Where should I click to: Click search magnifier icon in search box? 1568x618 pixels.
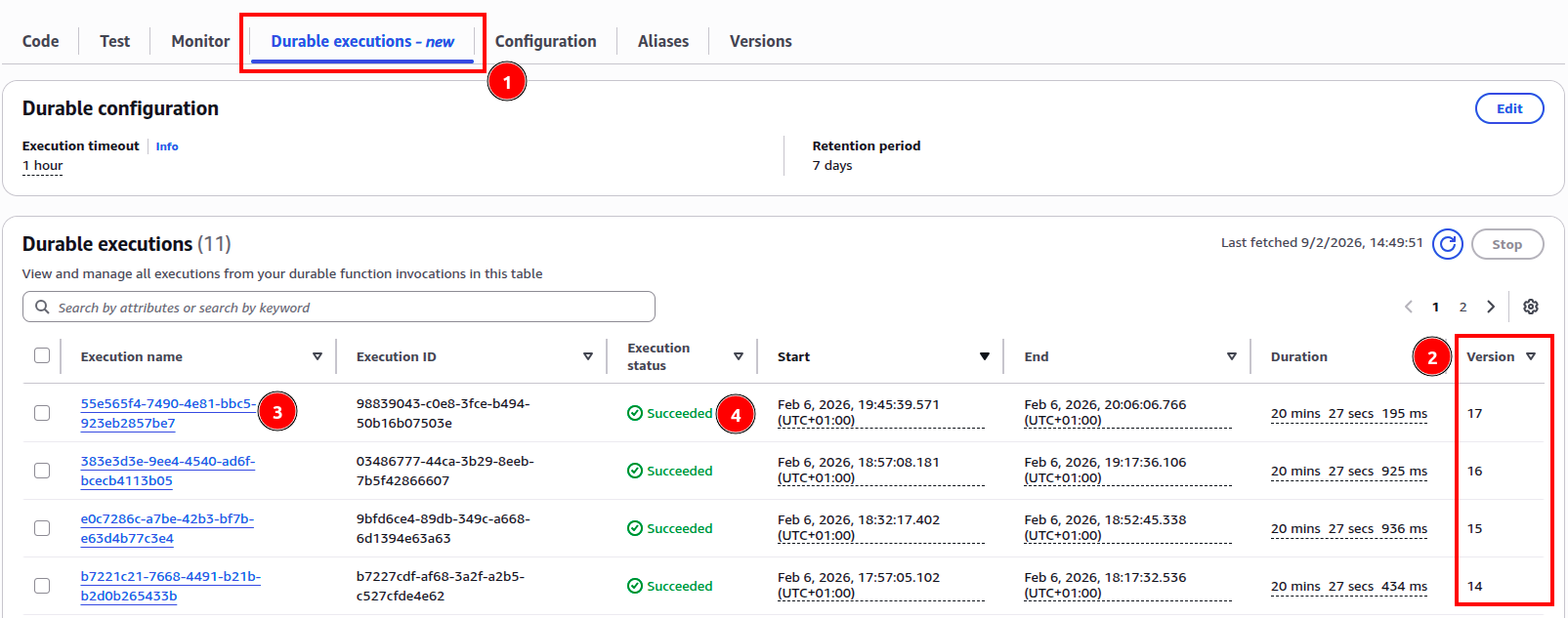point(42,307)
